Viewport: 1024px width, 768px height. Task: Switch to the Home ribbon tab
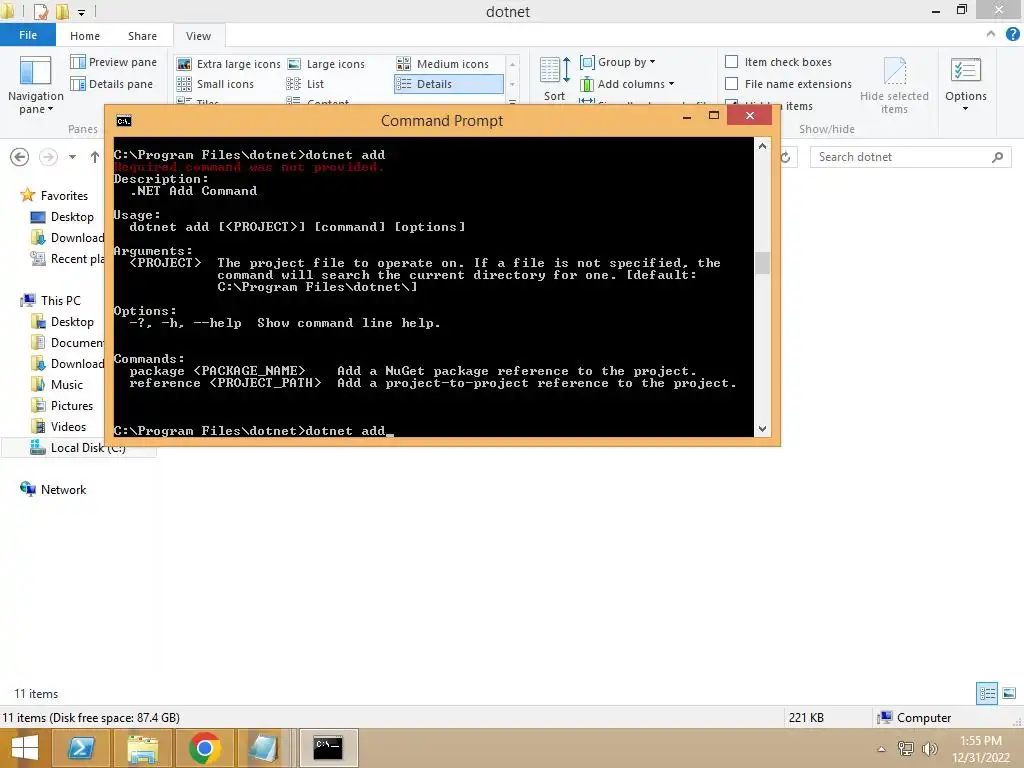tap(85, 36)
